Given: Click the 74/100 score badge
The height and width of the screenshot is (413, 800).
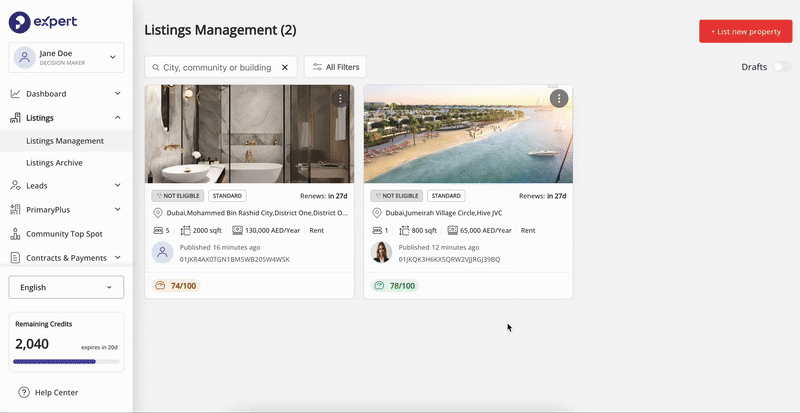Looking at the screenshot, I should click(x=176, y=286).
